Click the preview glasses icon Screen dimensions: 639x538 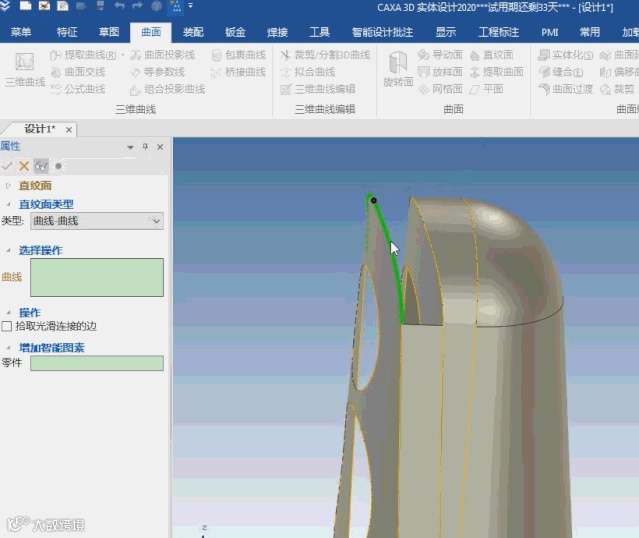click(x=41, y=166)
